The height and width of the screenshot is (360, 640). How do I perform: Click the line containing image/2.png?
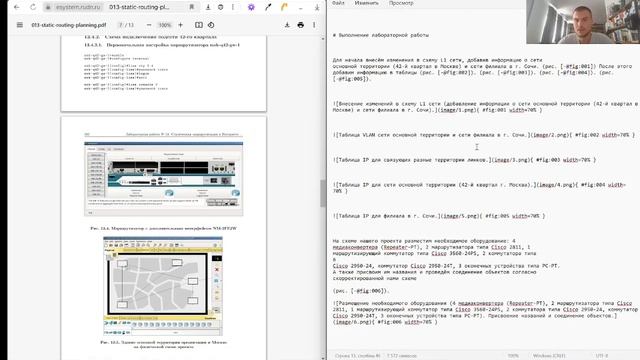click(484, 135)
